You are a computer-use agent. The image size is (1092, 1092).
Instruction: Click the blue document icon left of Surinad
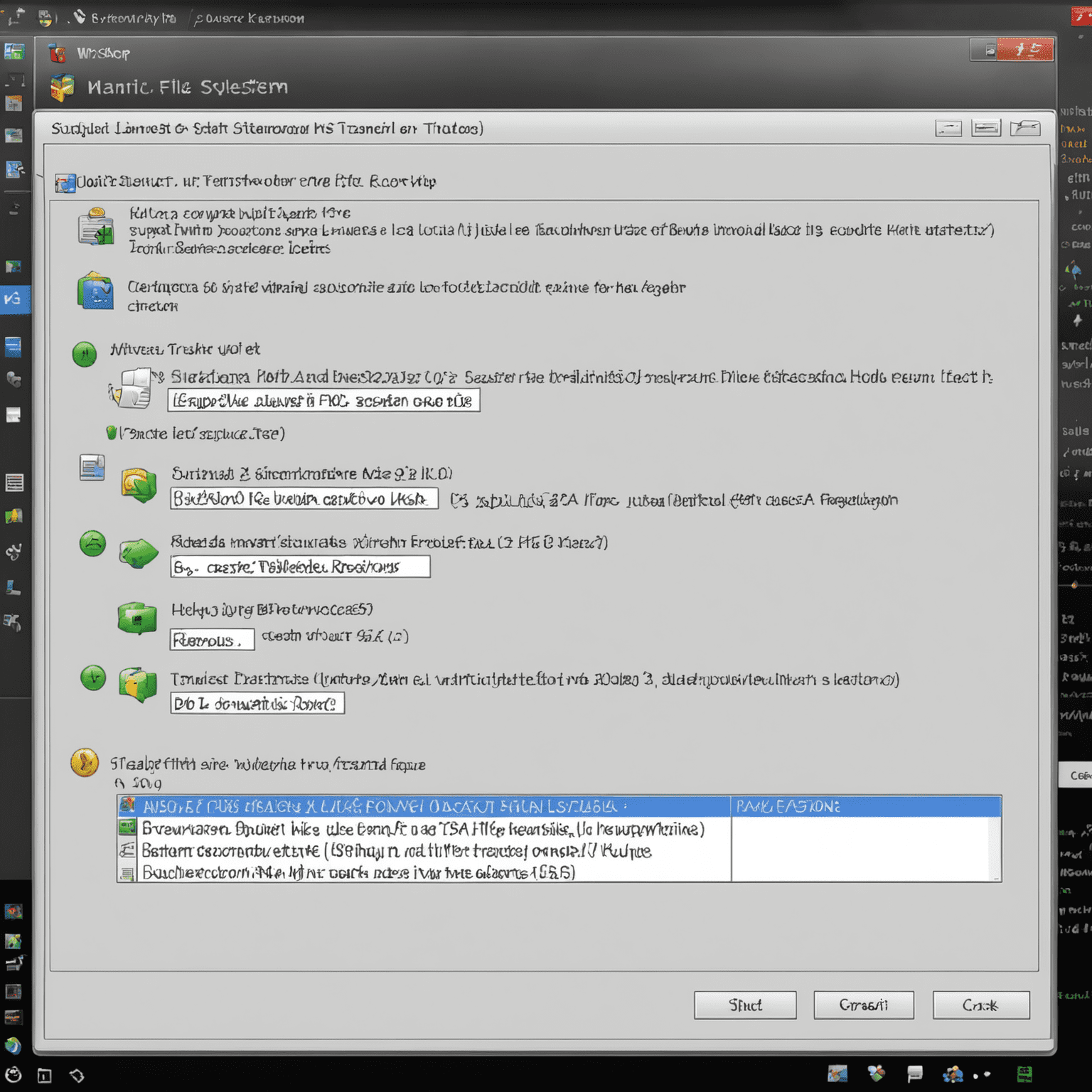(x=92, y=468)
